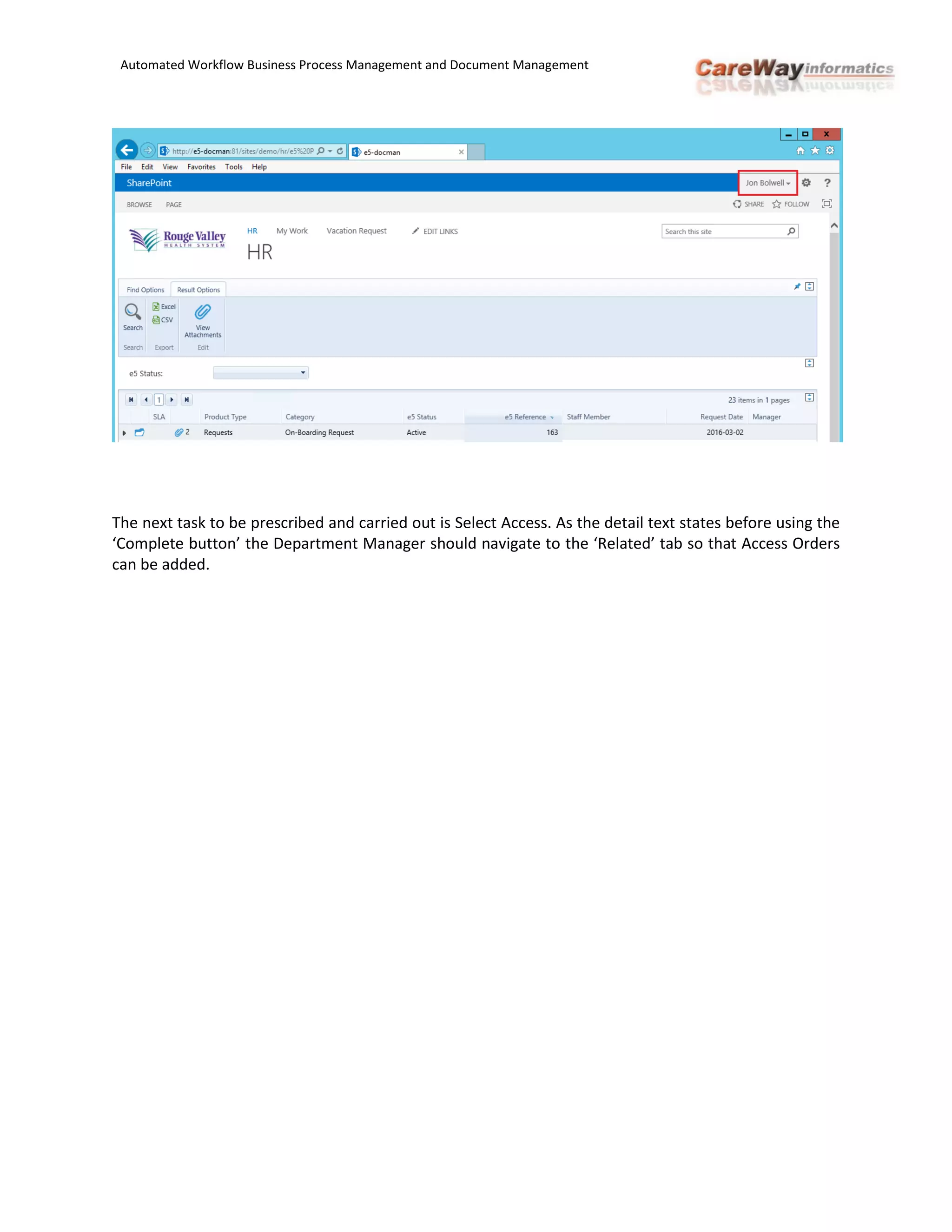The height and width of the screenshot is (1232, 952).
Task: Click the browser address URL field
Action: coord(243,151)
